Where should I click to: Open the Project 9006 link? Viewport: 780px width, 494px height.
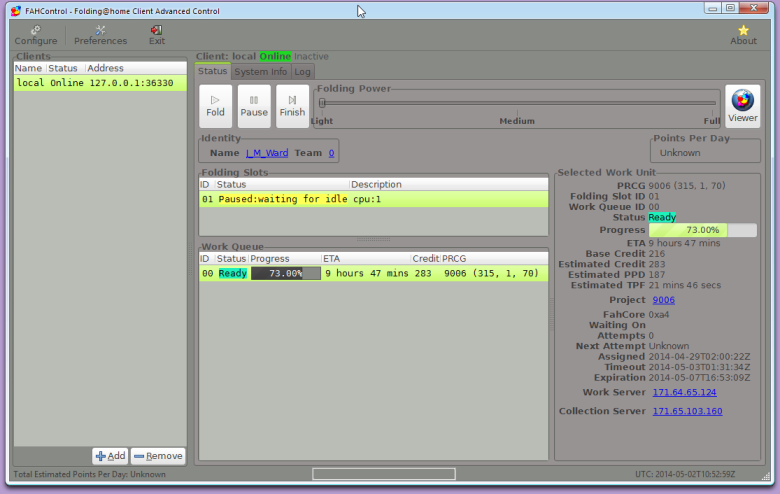(x=664, y=299)
